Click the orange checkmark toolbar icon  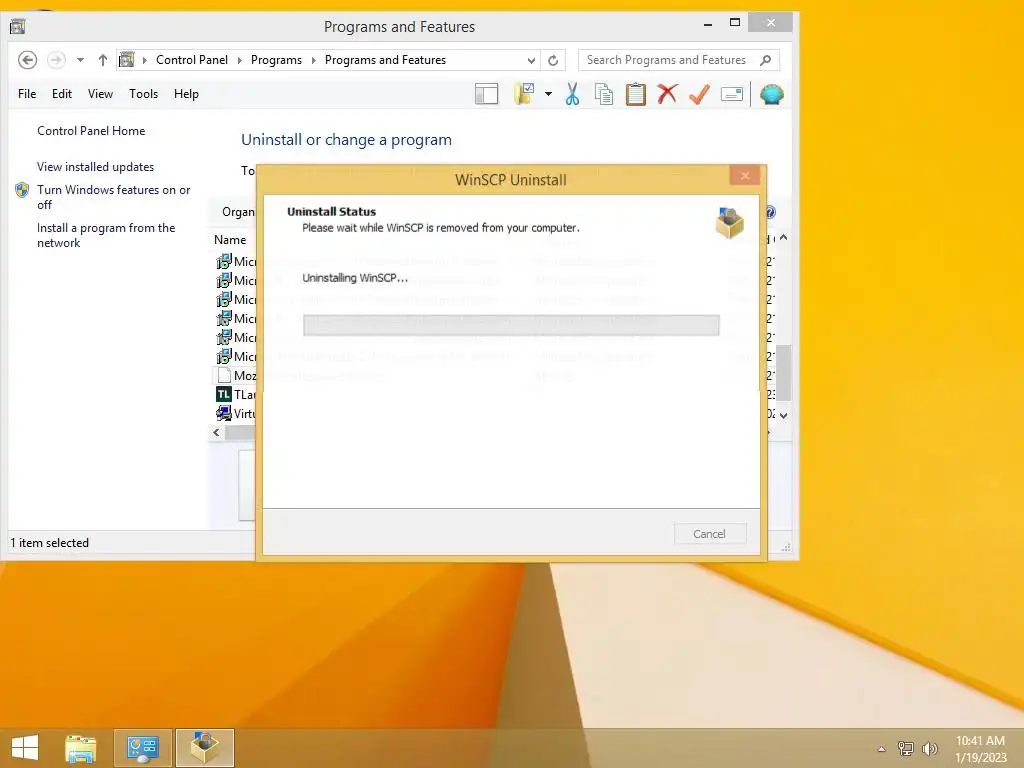coord(699,95)
